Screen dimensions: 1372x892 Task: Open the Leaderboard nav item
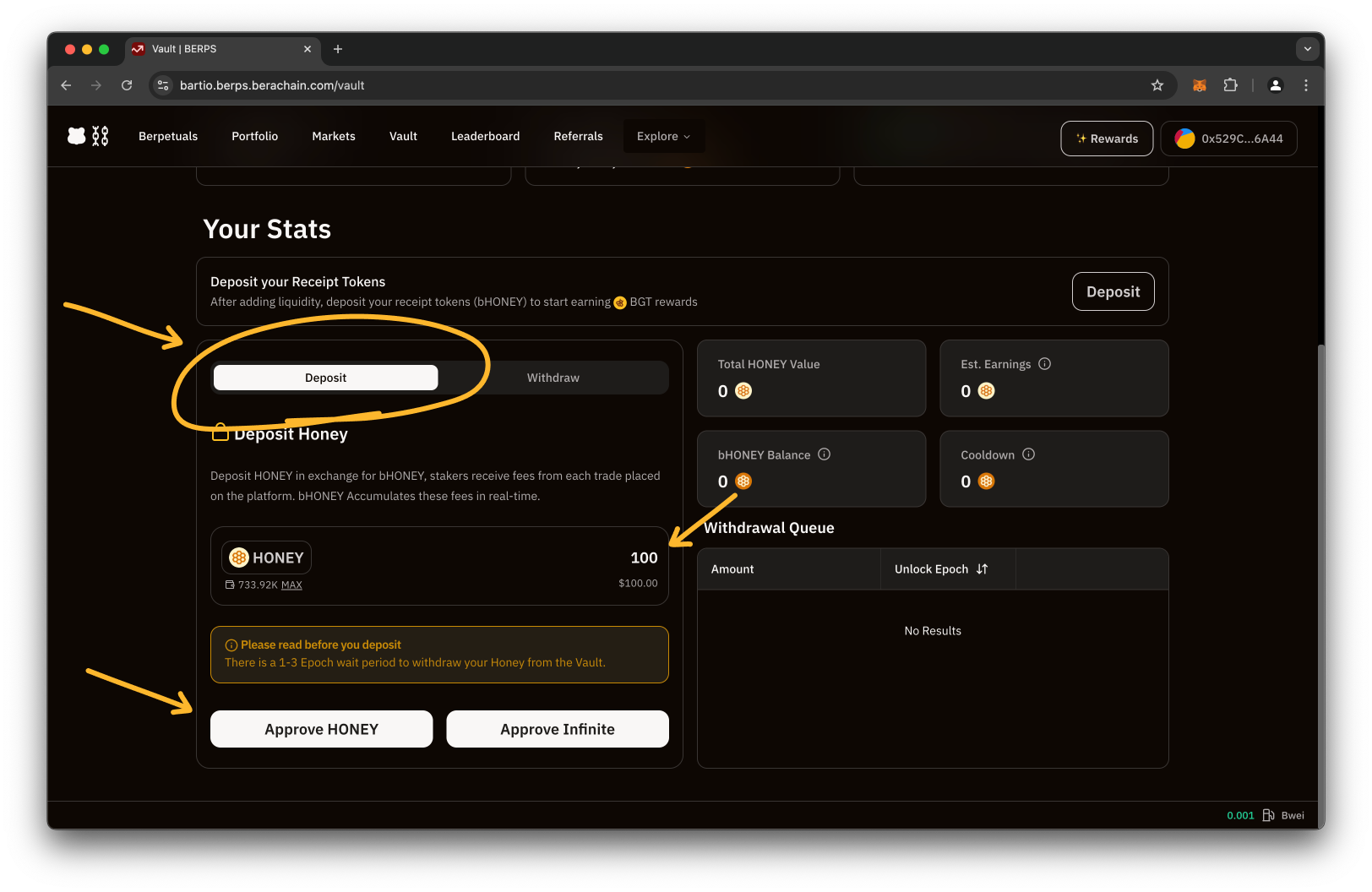tap(486, 136)
